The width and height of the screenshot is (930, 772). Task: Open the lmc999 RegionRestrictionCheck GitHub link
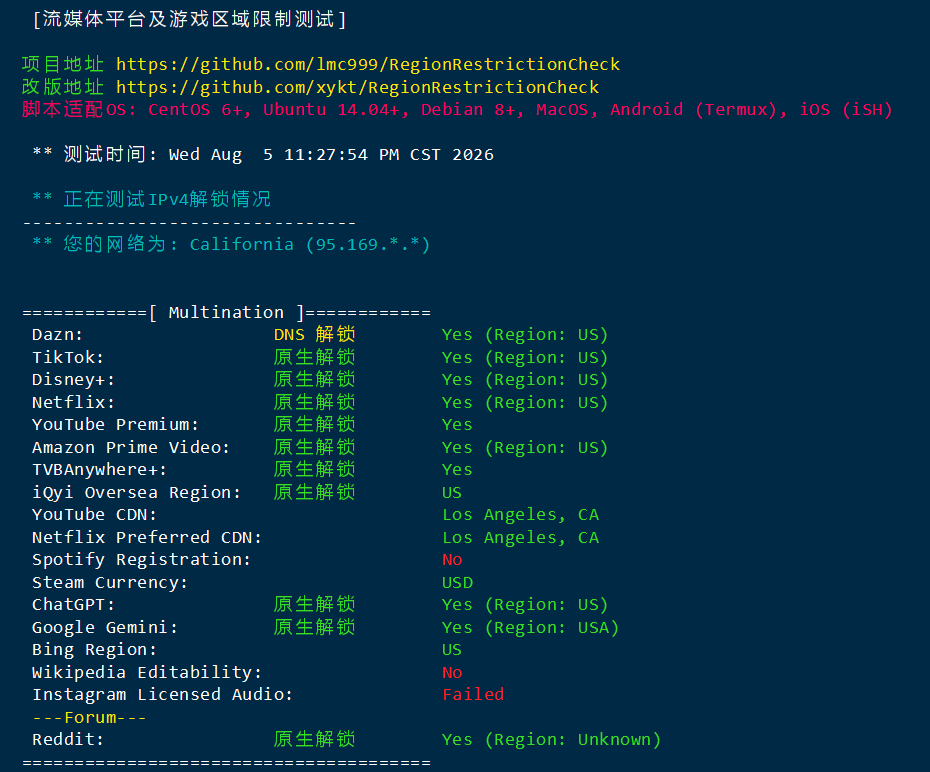(x=368, y=64)
